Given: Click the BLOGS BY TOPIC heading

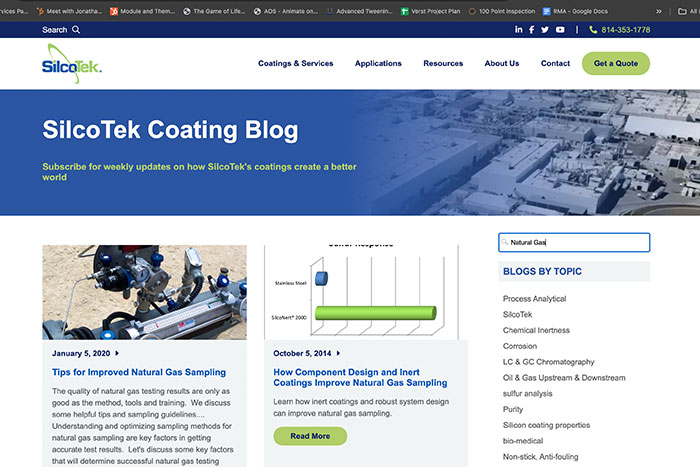Looking at the screenshot, I should coord(542,271).
